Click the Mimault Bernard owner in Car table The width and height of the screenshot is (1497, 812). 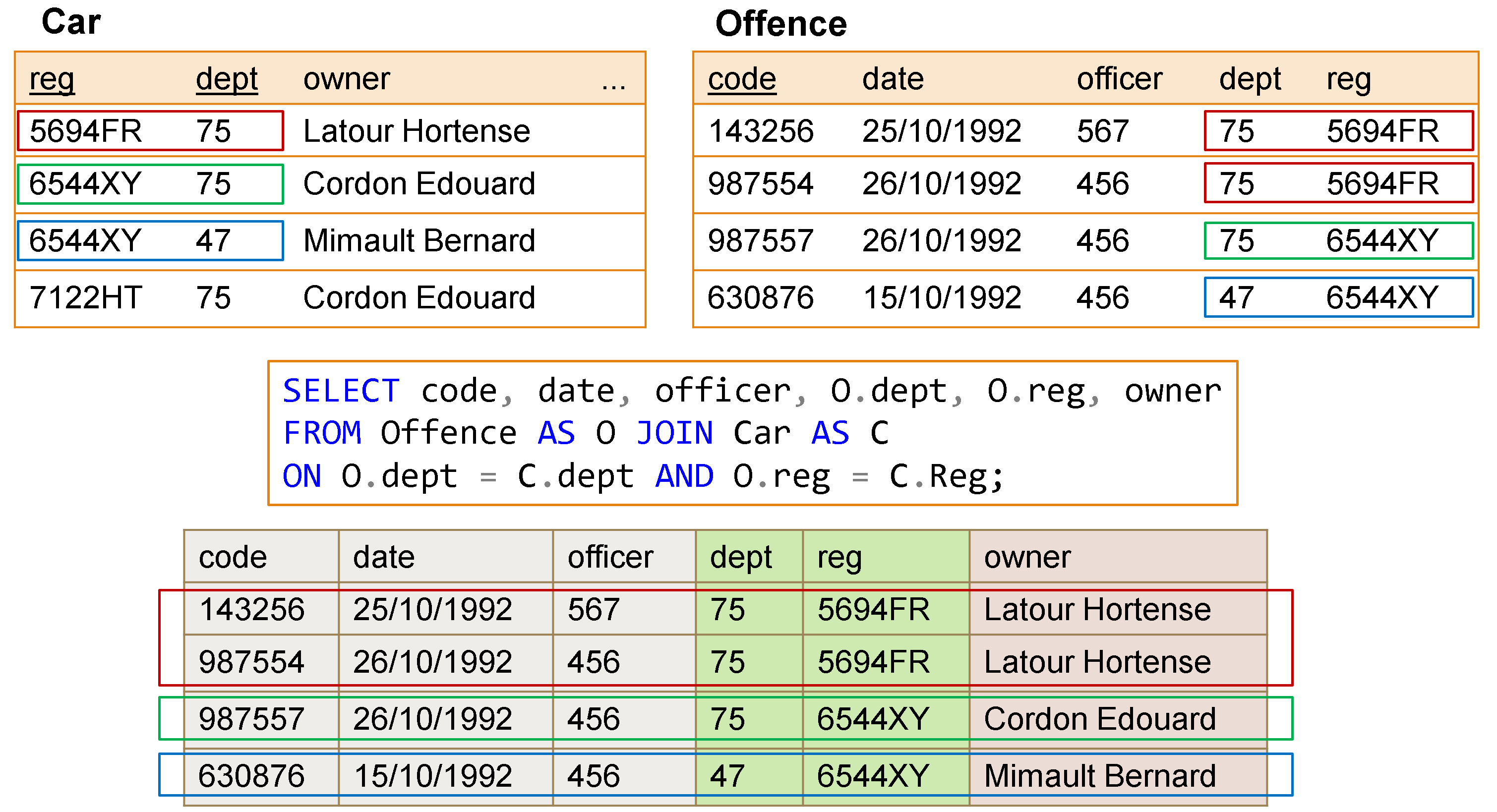(419, 240)
